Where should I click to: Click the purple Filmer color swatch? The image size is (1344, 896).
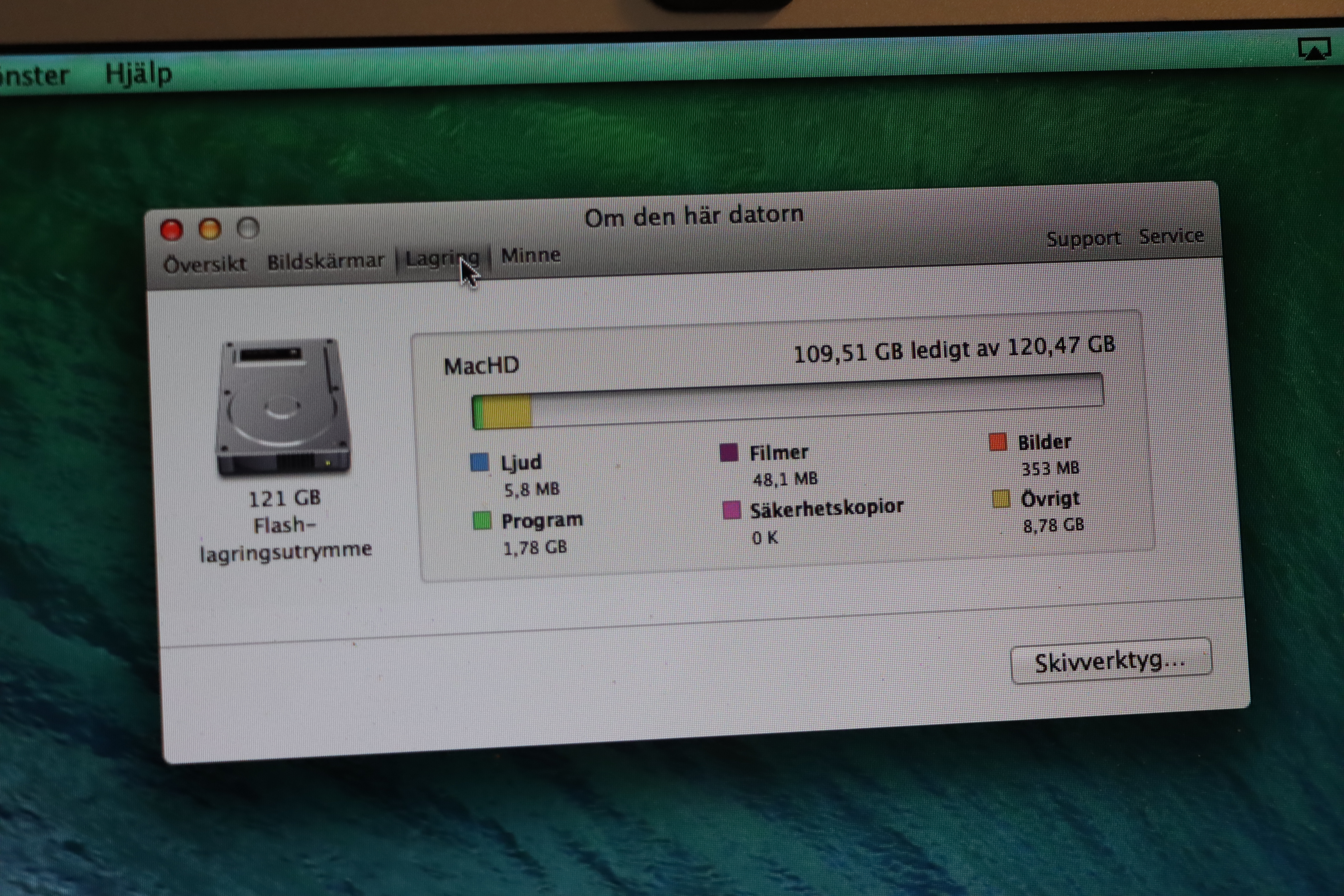coord(729,453)
